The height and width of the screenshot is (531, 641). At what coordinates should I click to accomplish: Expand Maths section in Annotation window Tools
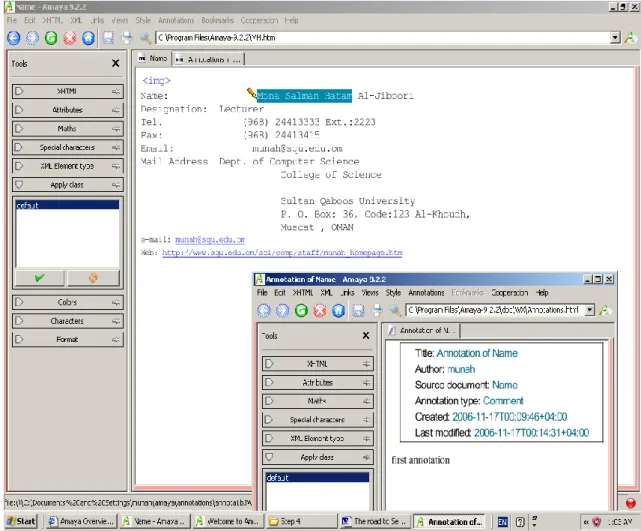(318, 401)
